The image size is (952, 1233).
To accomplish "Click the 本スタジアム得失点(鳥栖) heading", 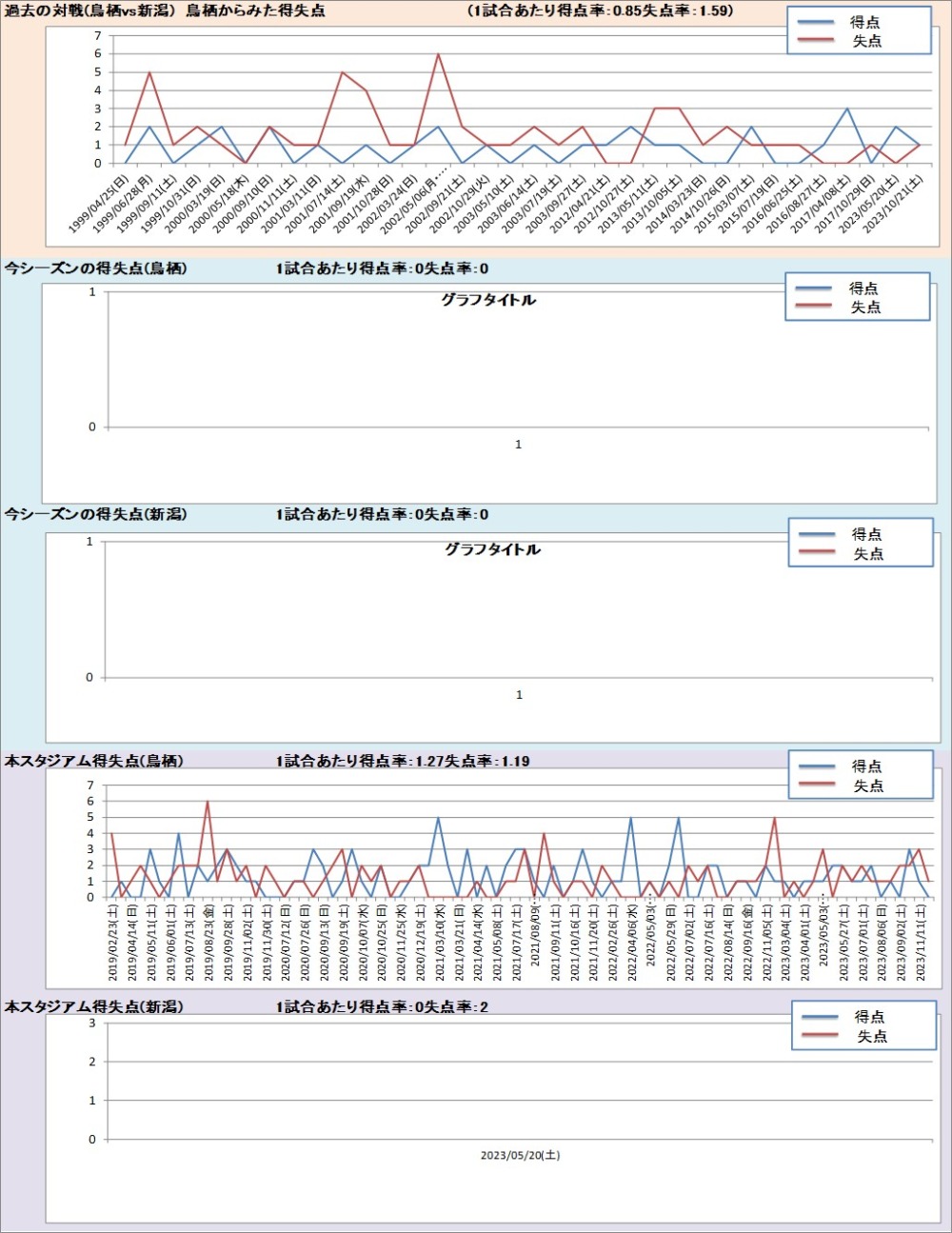I will pyautogui.click(x=93, y=761).
